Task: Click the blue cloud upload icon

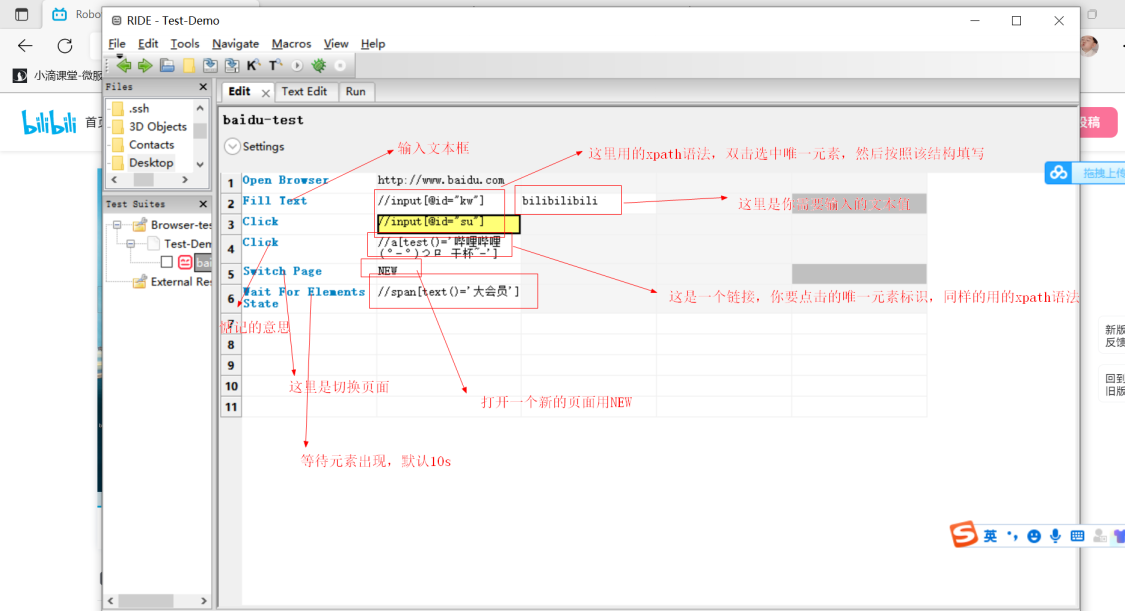Action: point(1058,173)
